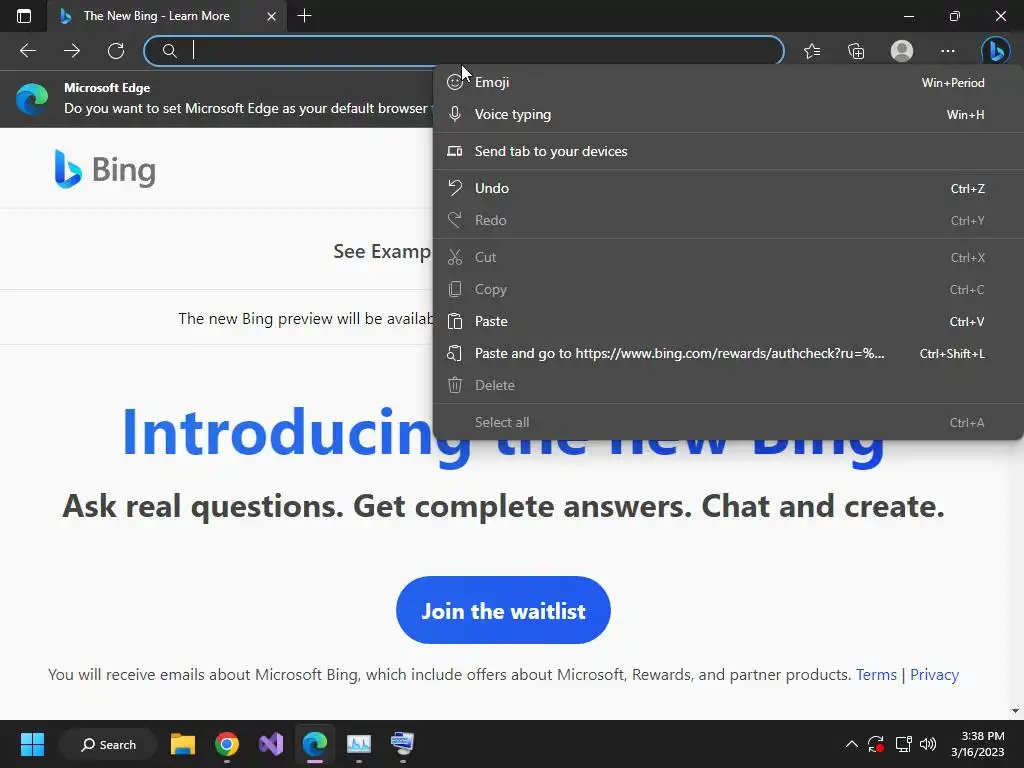
Task: Open File Explorer from the taskbar
Action: coord(183,744)
